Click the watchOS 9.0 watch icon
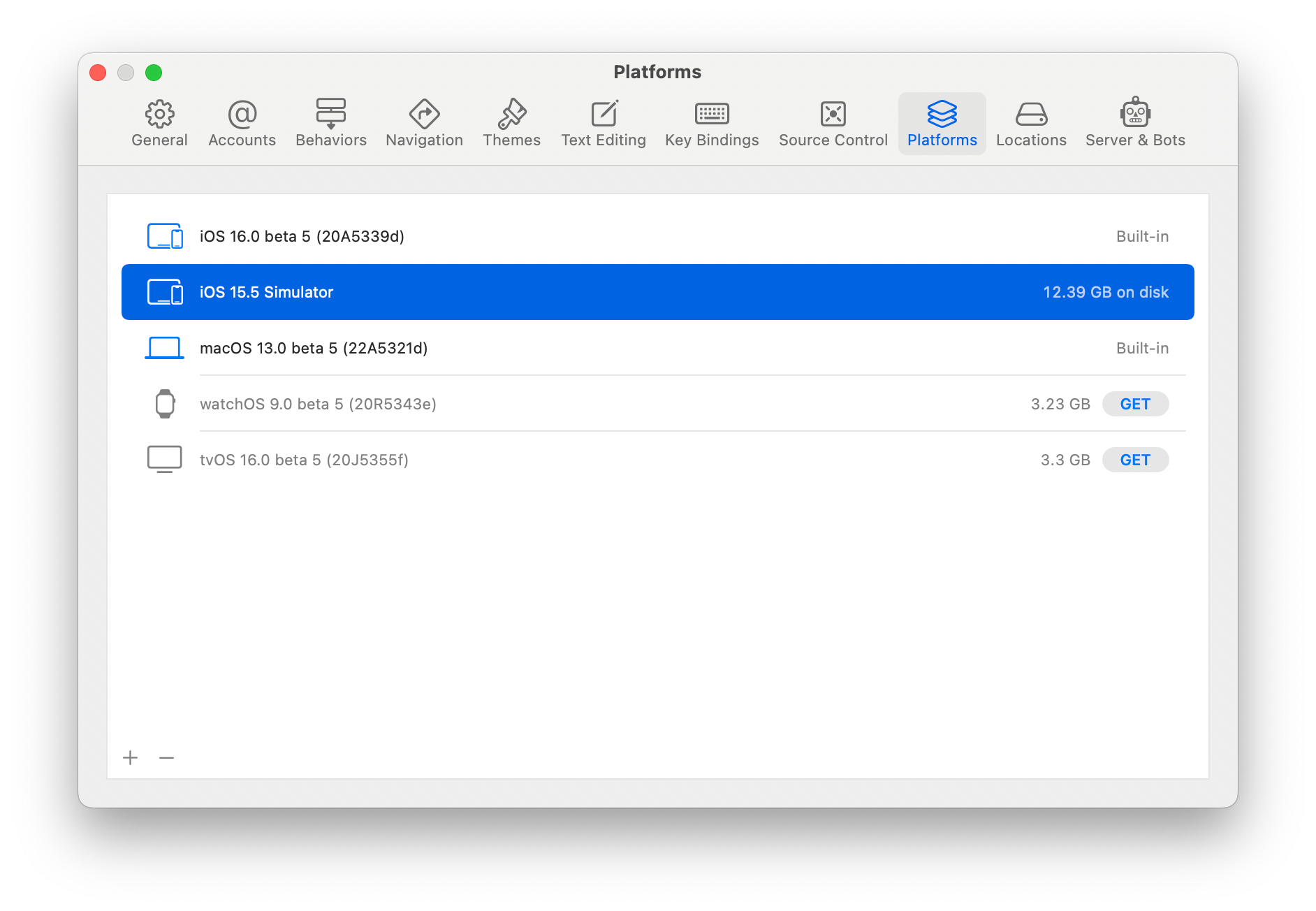The image size is (1316, 911). (x=165, y=404)
